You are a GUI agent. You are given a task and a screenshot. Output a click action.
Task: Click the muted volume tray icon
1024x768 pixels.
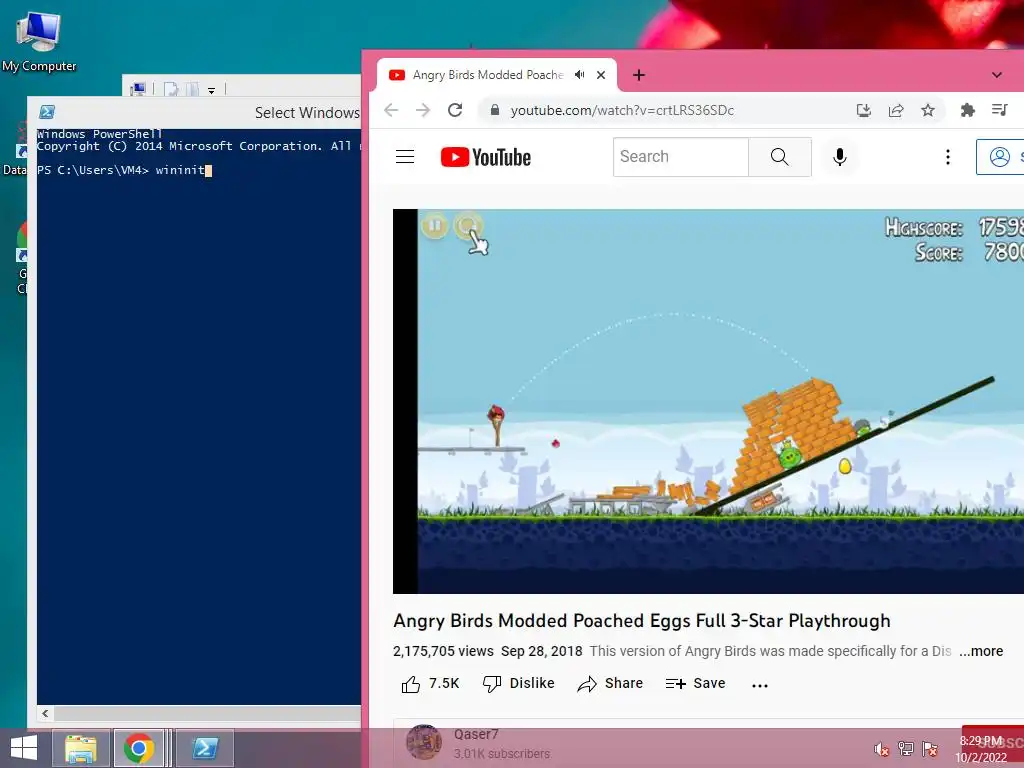tap(882, 749)
